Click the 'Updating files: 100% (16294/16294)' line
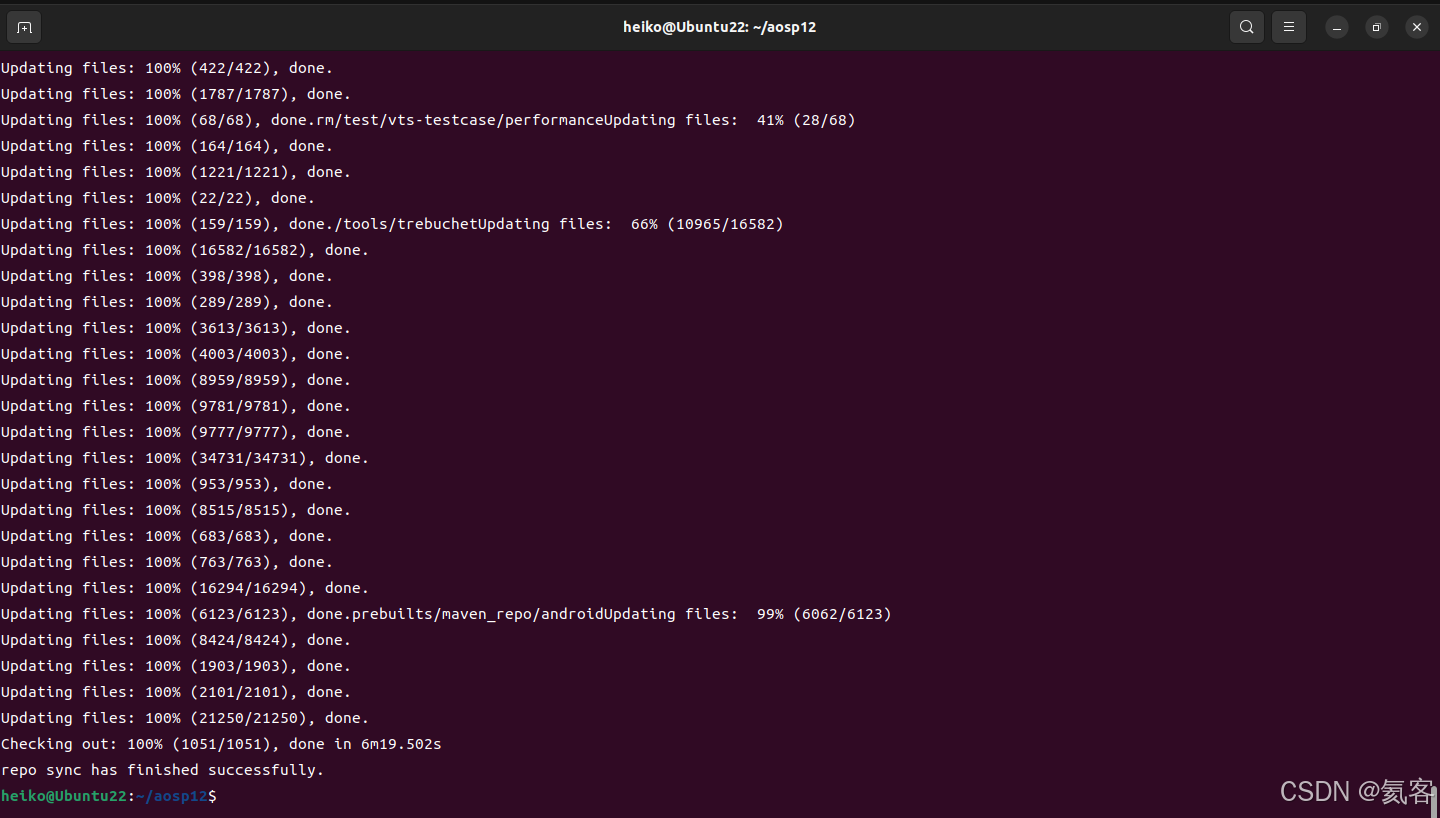The image size is (1440, 818). tap(185, 588)
